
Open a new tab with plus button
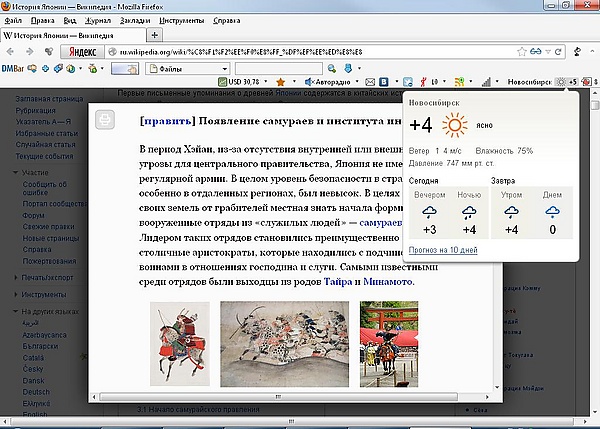tap(155, 35)
